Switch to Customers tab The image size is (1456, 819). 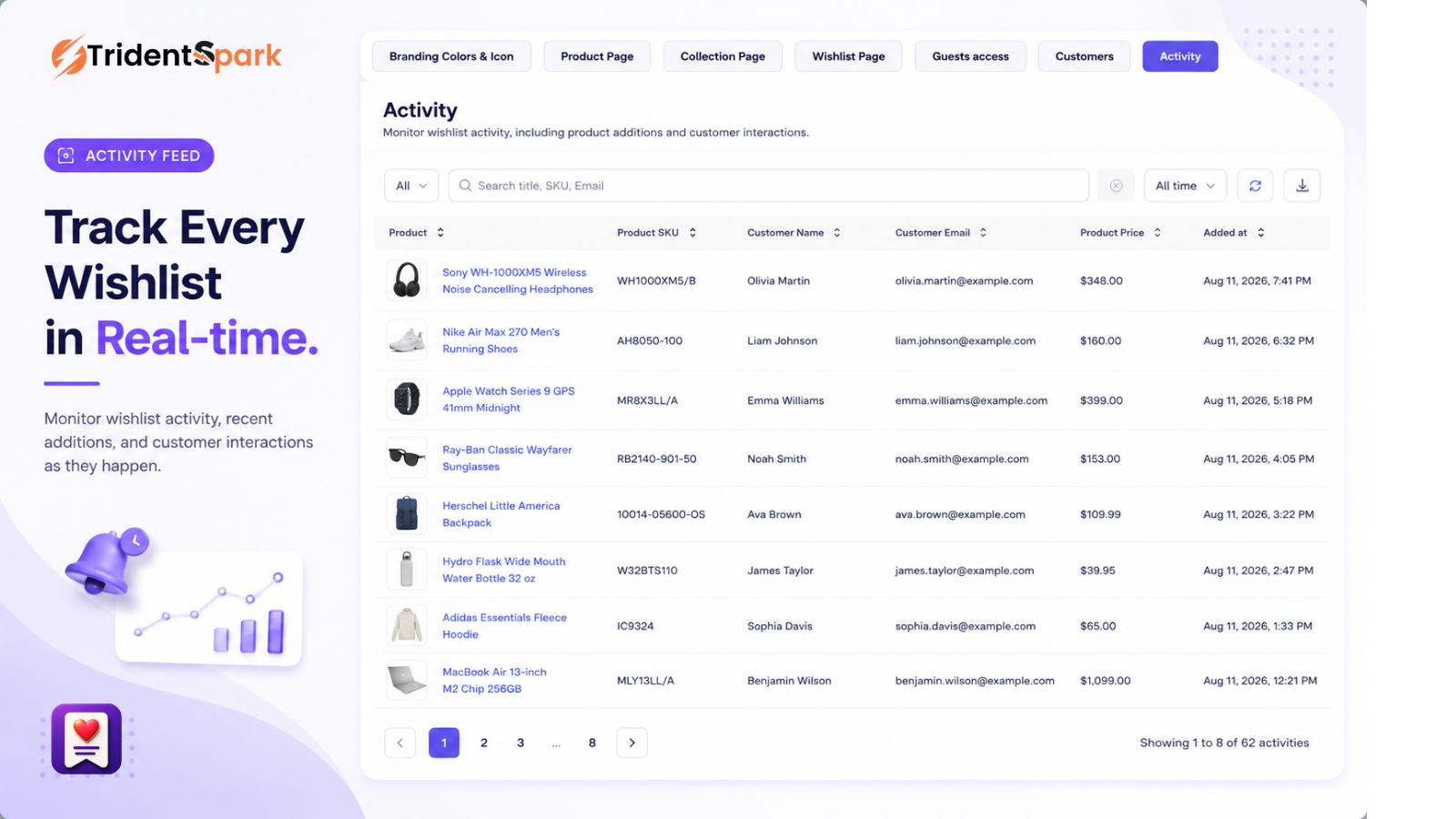(x=1084, y=56)
